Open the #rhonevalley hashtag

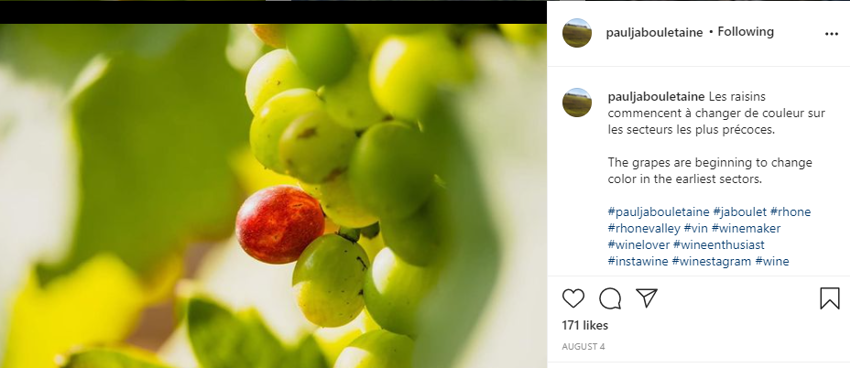[644, 228]
